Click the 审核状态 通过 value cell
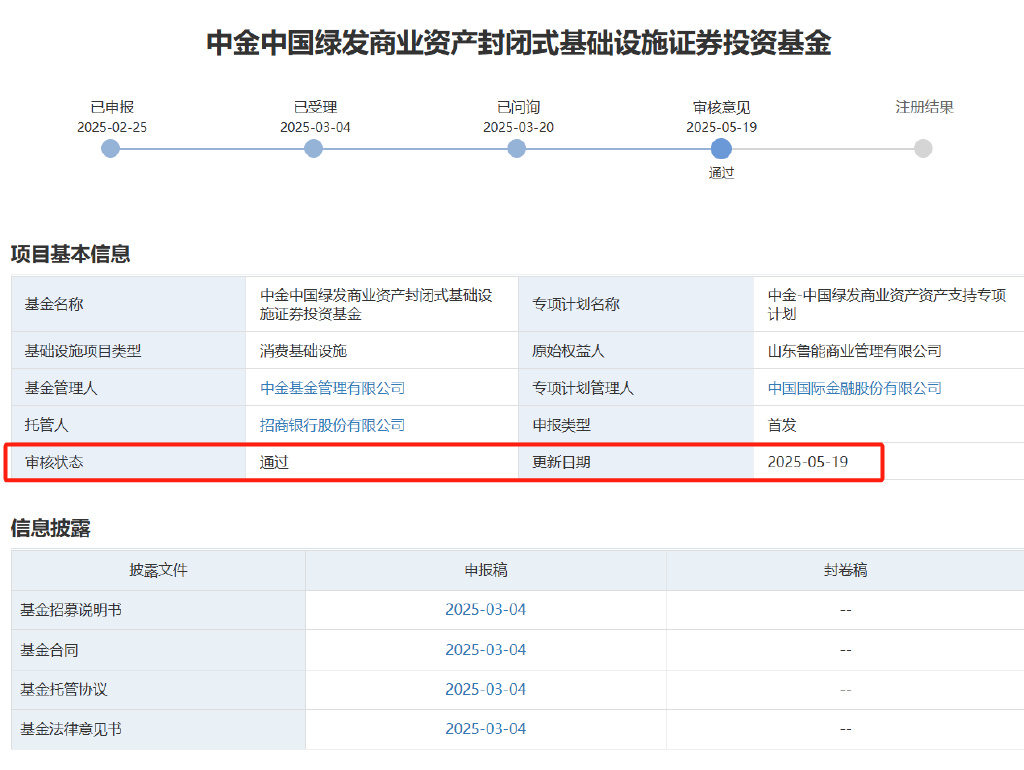1024x770 pixels. click(382, 462)
